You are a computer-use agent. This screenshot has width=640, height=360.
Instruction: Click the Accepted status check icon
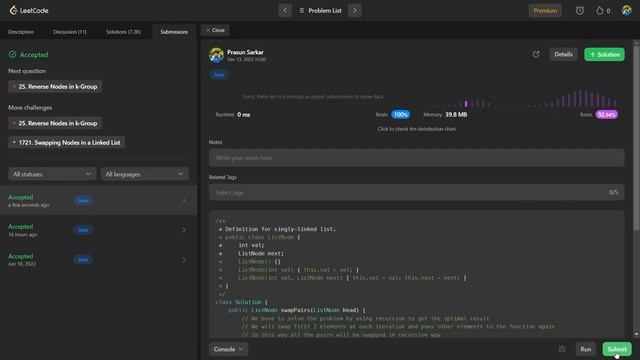pyautogui.click(x=13, y=54)
